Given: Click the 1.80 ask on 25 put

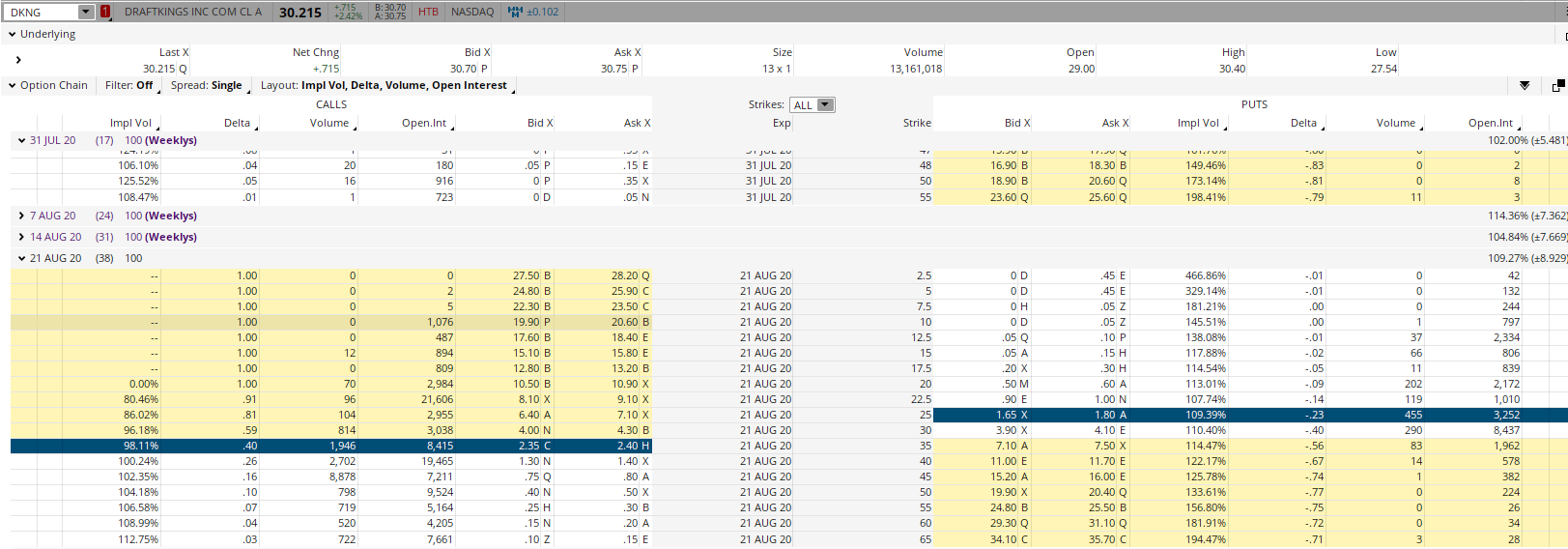Looking at the screenshot, I should [1105, 415].
